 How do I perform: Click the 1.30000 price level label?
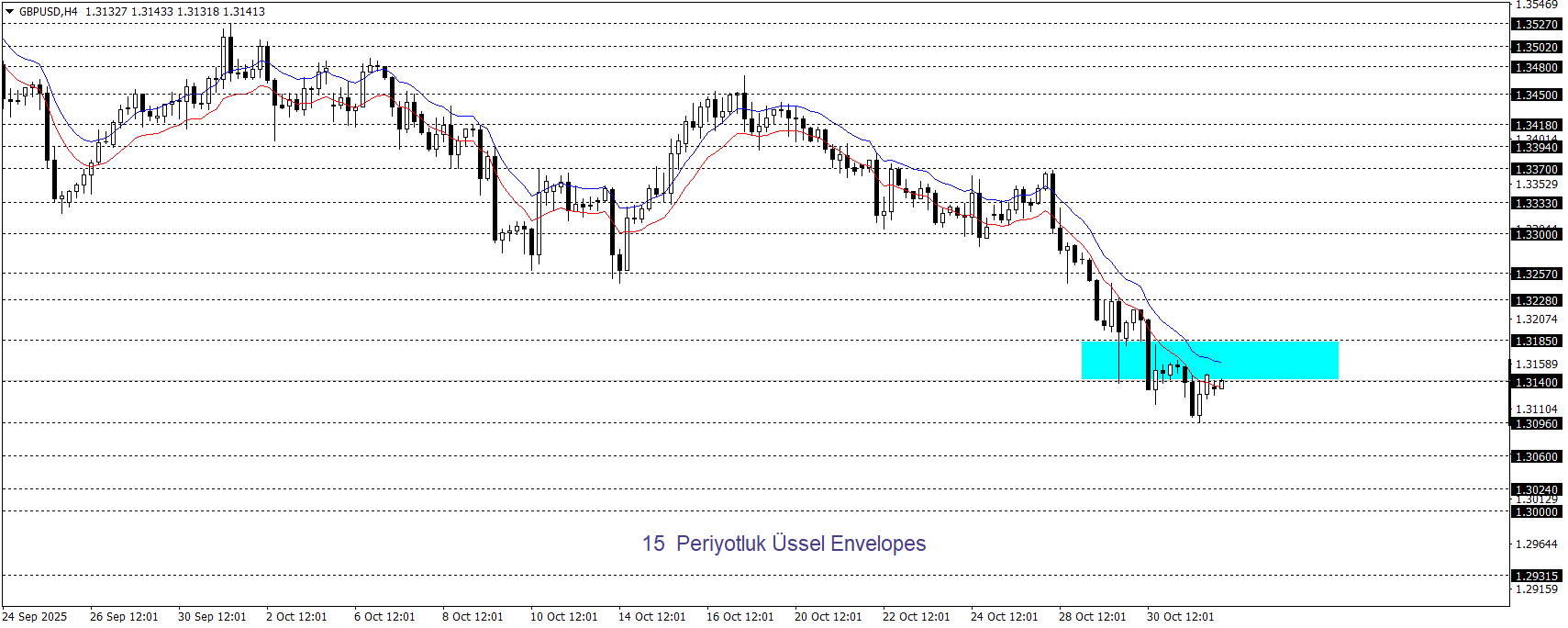1536,512
